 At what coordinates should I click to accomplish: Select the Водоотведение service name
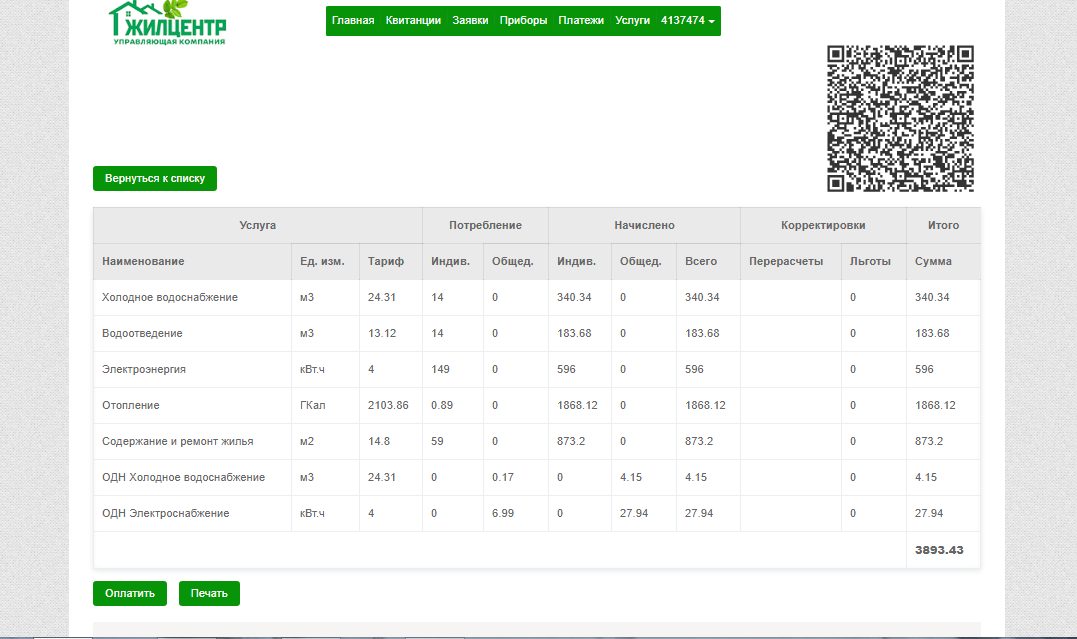coord(142,333)
